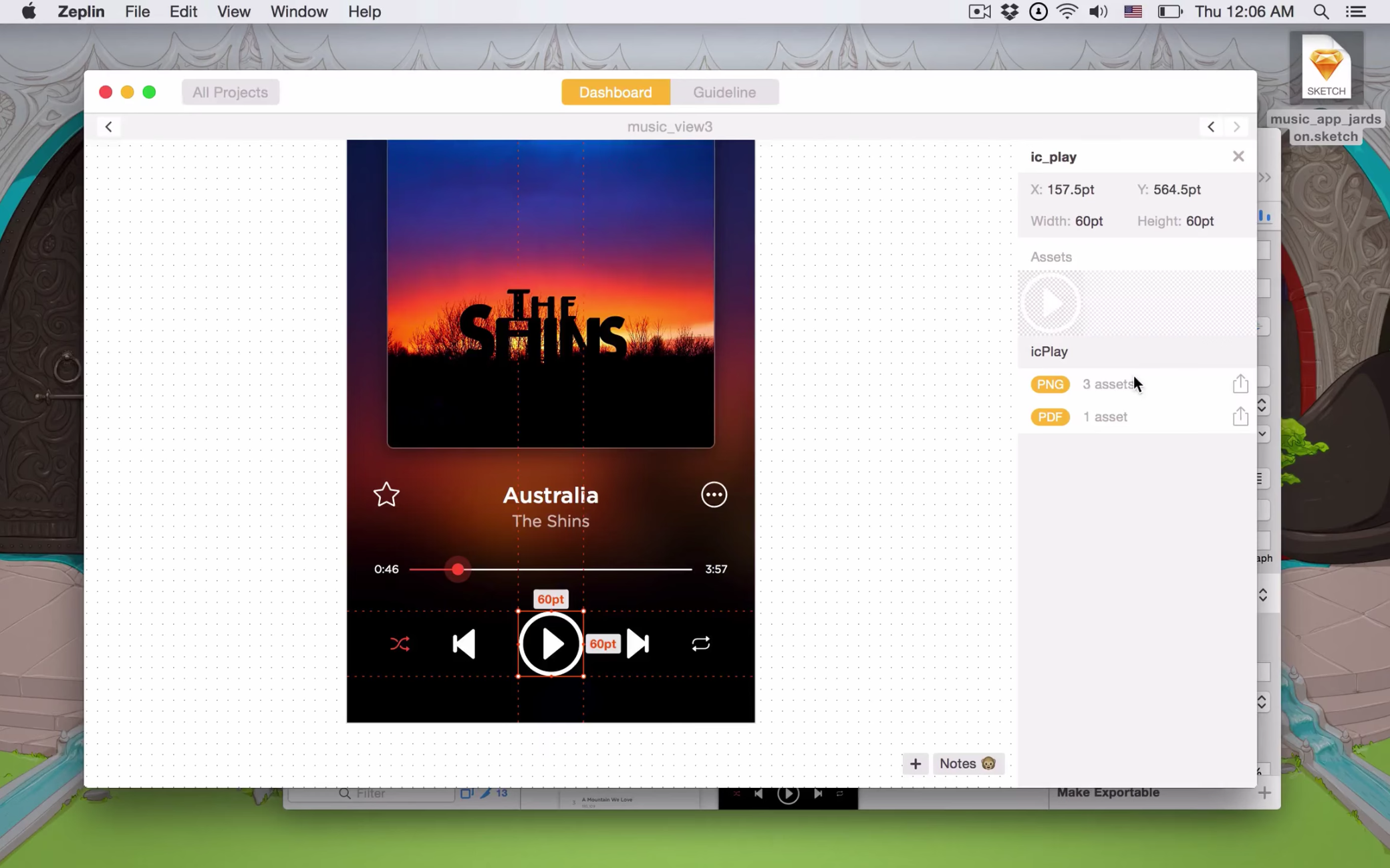The height and width of the screenshot is (868, 1390).
Task: Open the Notification Center list icon
Action: [x=1355, y=11]
